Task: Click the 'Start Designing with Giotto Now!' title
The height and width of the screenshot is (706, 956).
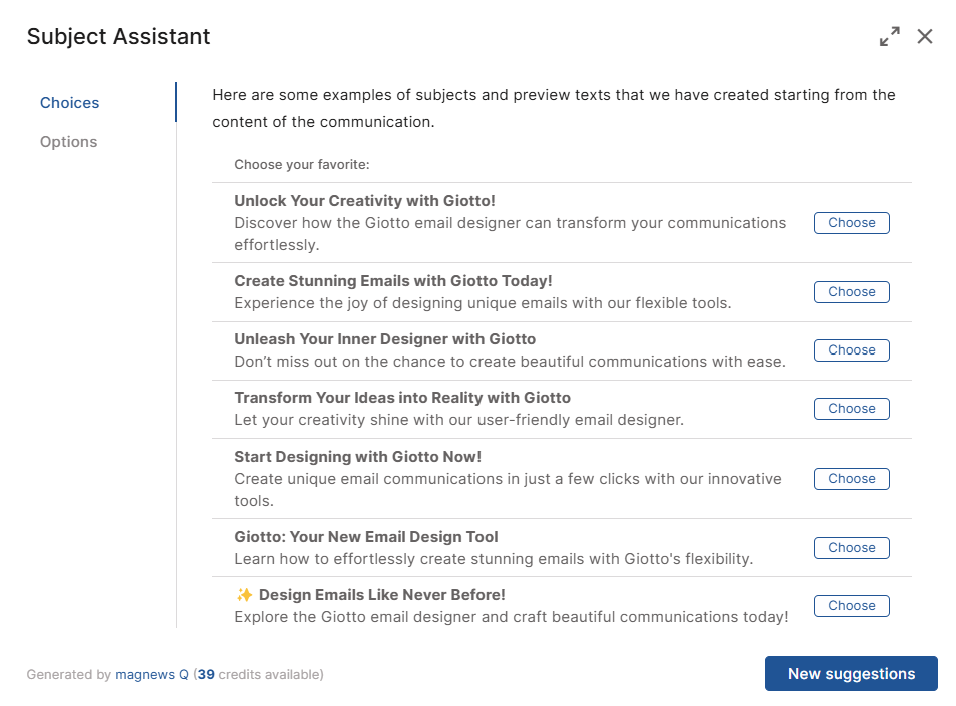Action: [x=358, y=457]
